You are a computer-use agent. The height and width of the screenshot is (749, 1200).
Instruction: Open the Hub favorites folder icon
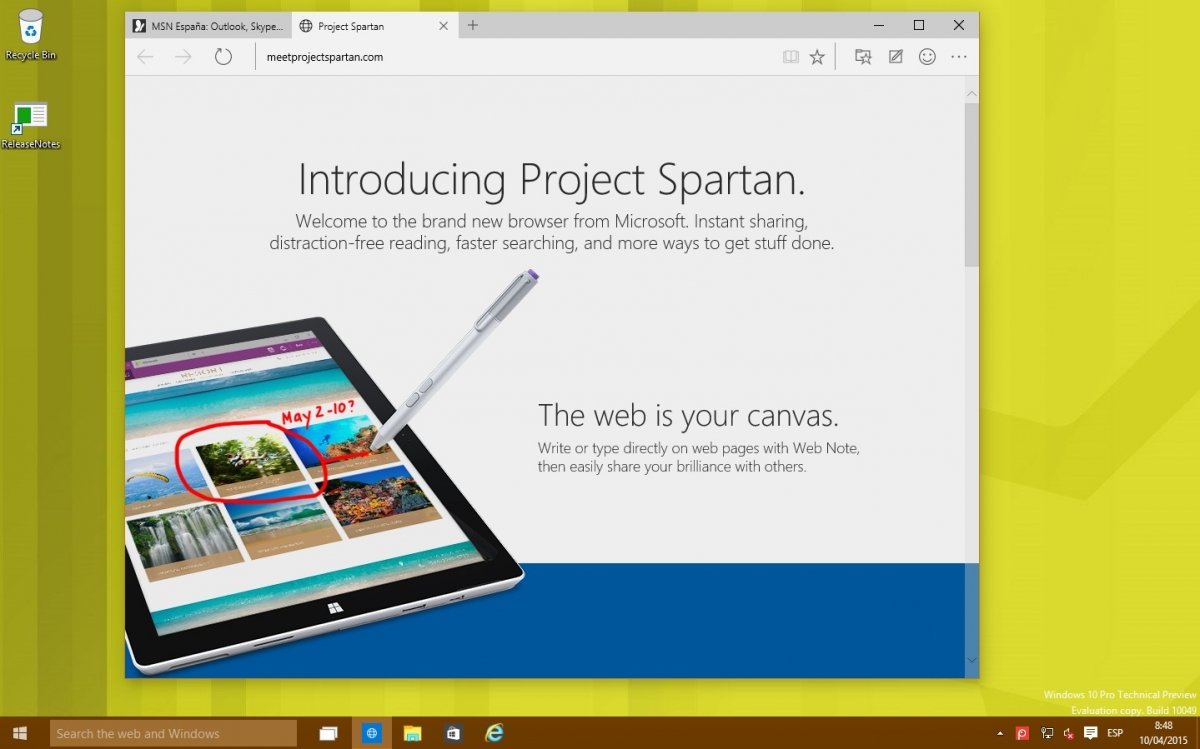click(863, 57)
